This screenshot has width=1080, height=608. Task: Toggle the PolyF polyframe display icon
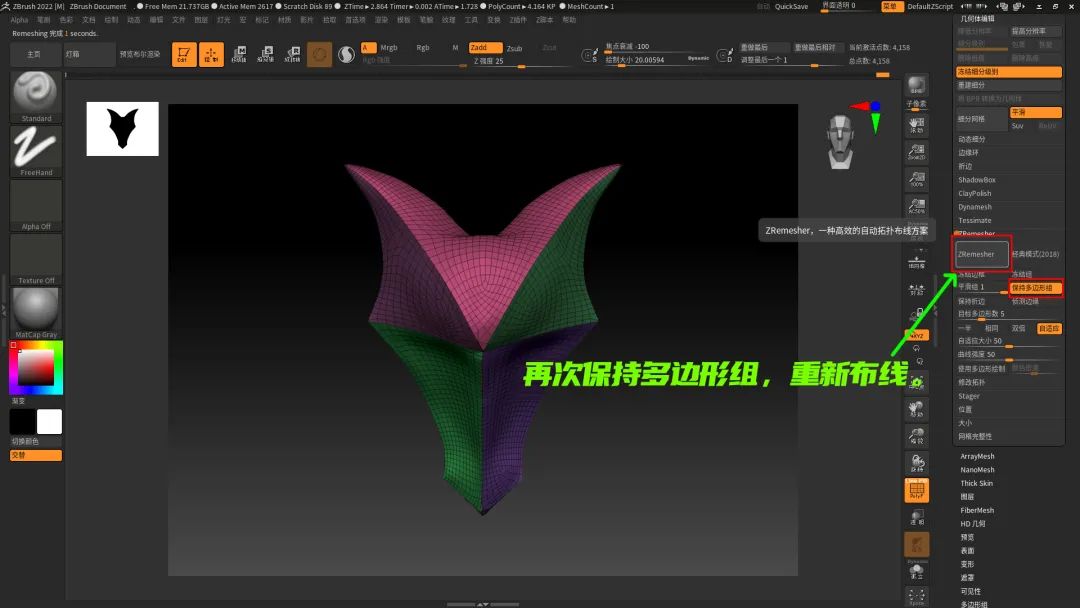tap(917, 490)
